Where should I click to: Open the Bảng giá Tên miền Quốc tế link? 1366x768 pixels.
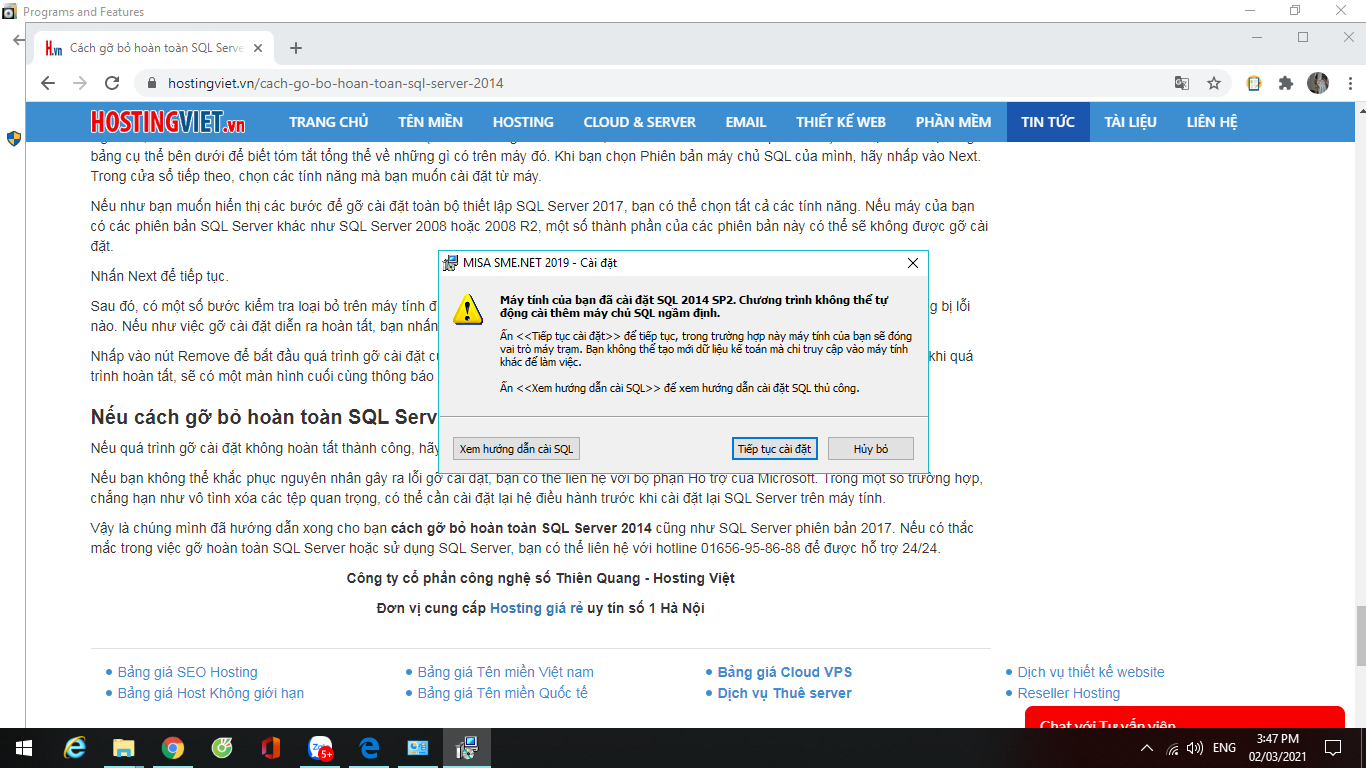503,693
